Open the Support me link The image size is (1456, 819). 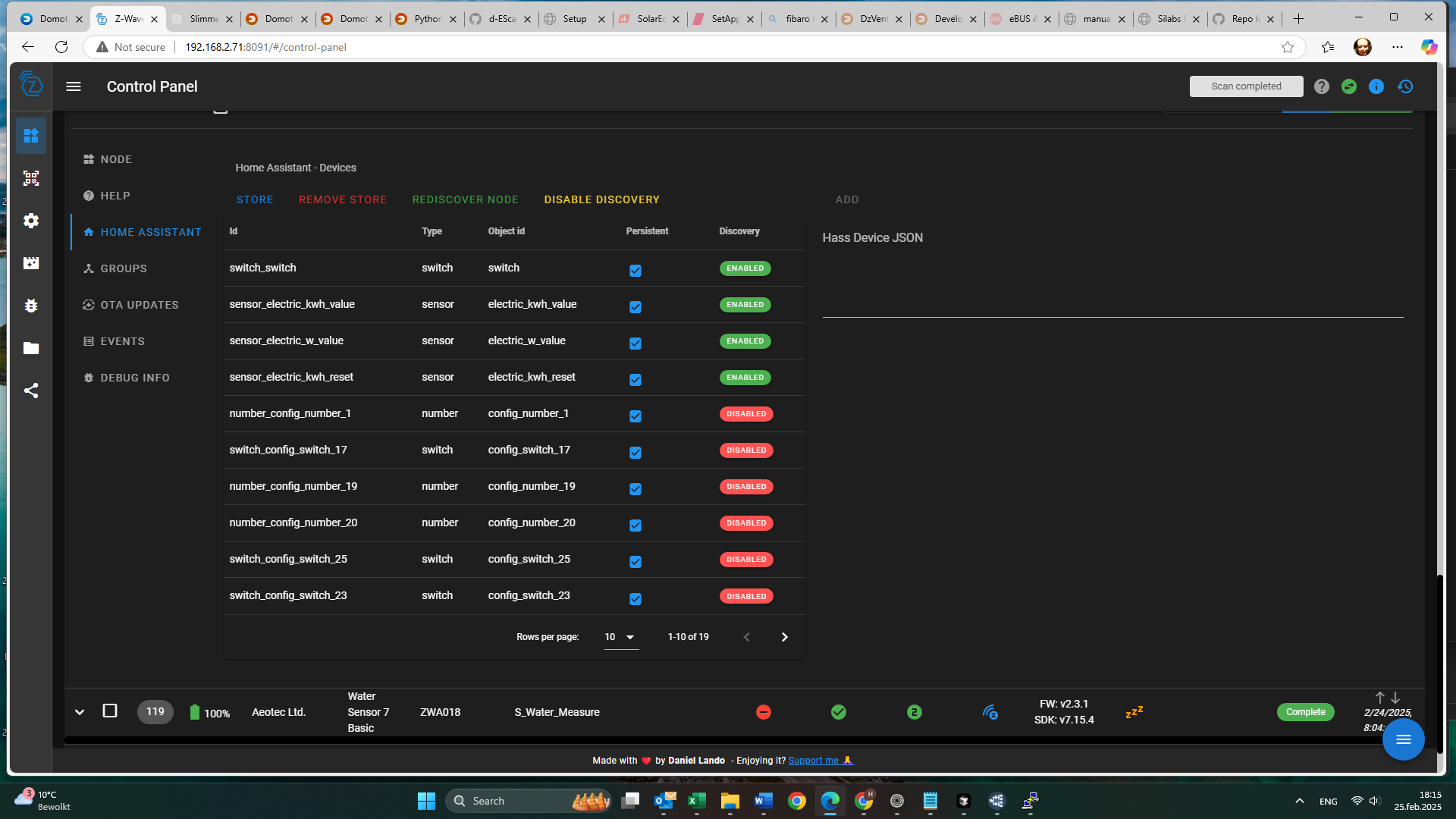[x=821, y=761]
